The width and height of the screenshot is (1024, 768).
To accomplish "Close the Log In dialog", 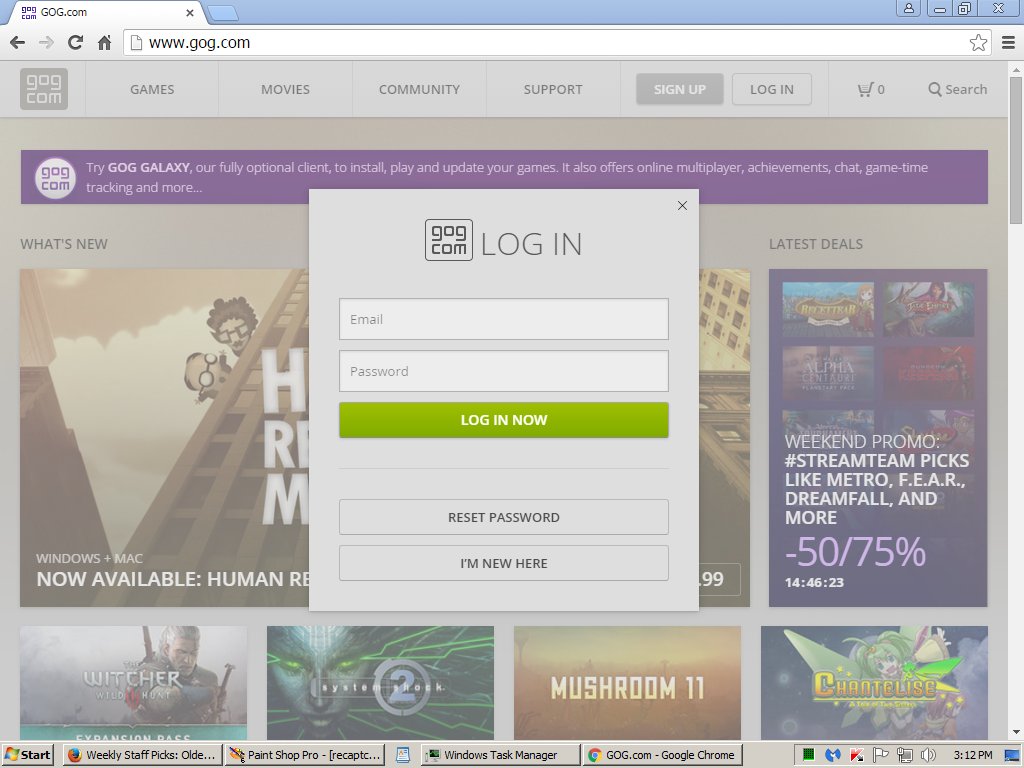I will [x=682, y=206].
